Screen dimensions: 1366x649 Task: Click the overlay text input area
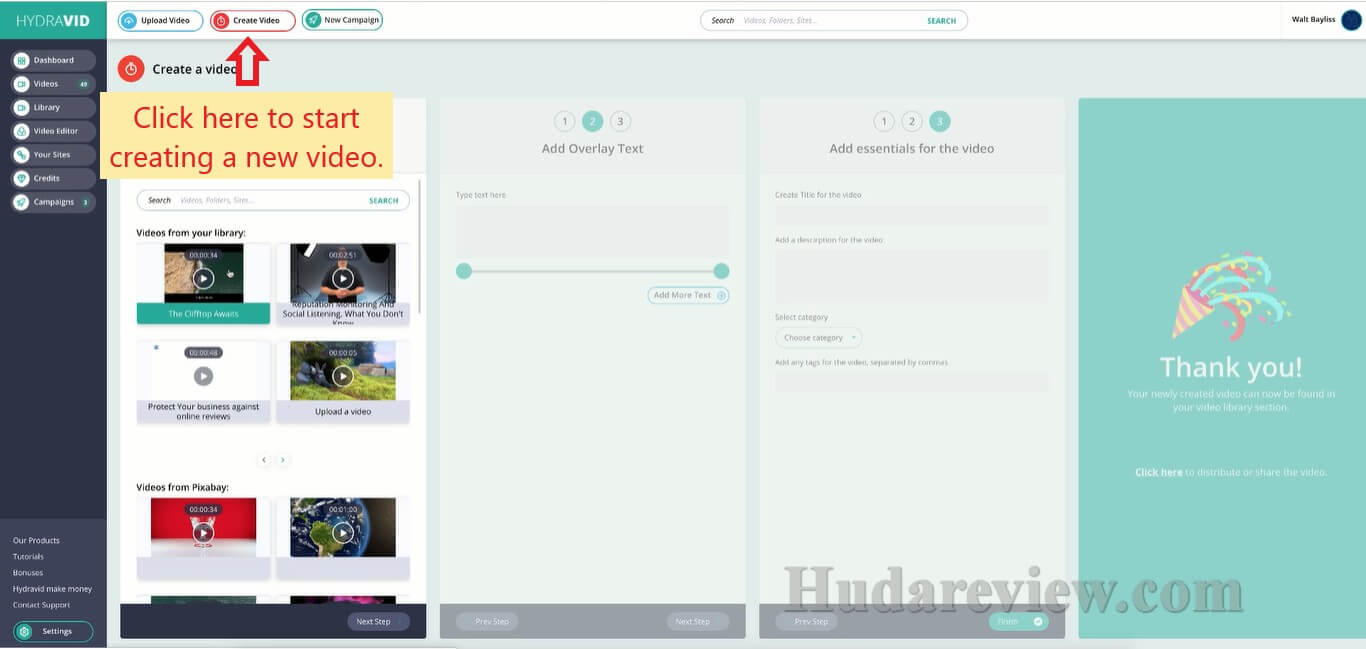point(592,230)
